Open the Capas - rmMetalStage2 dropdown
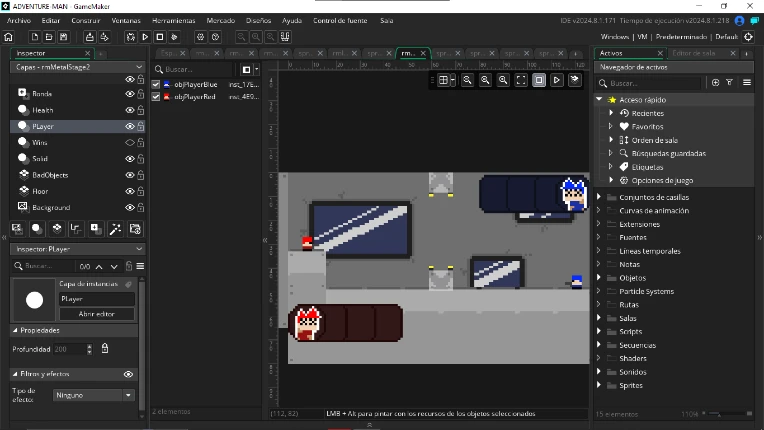 click(x=77, y=67)
